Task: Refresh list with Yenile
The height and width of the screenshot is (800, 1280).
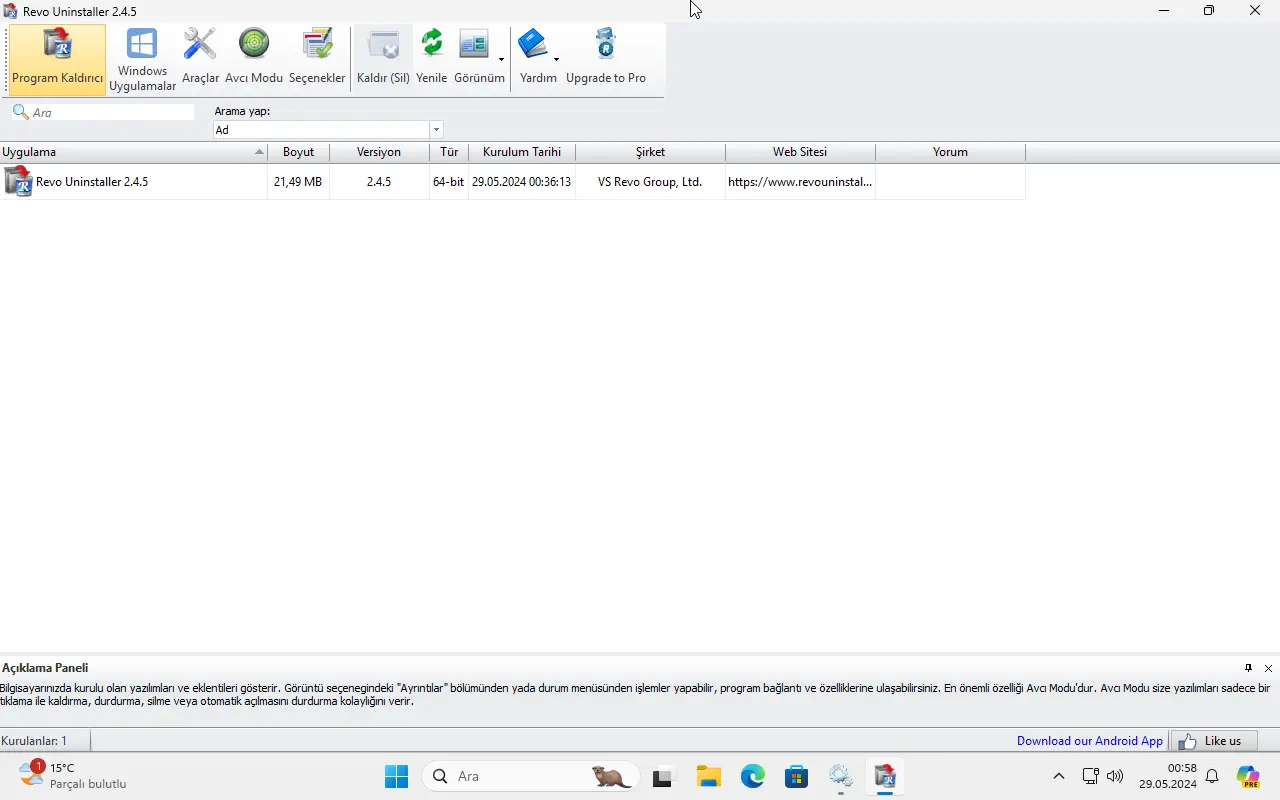Action: (x=432, y=58)
